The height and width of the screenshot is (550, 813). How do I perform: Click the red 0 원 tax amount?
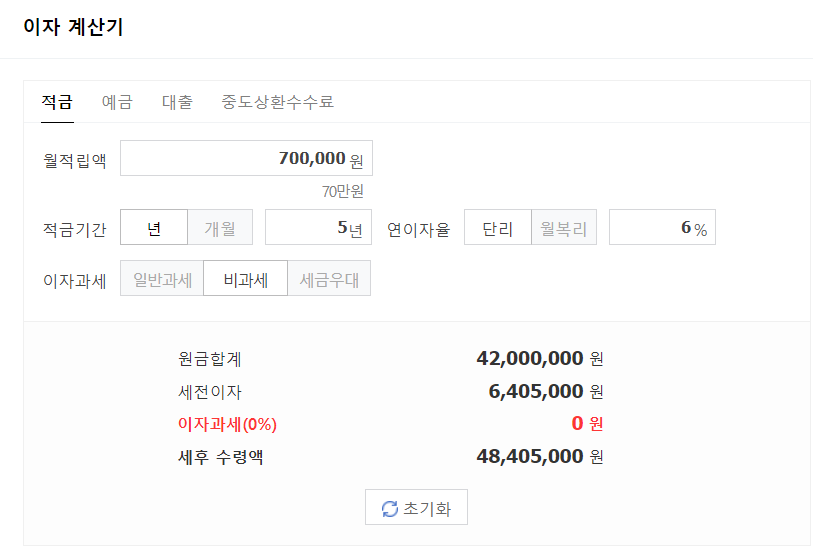[x=587, y=424]
